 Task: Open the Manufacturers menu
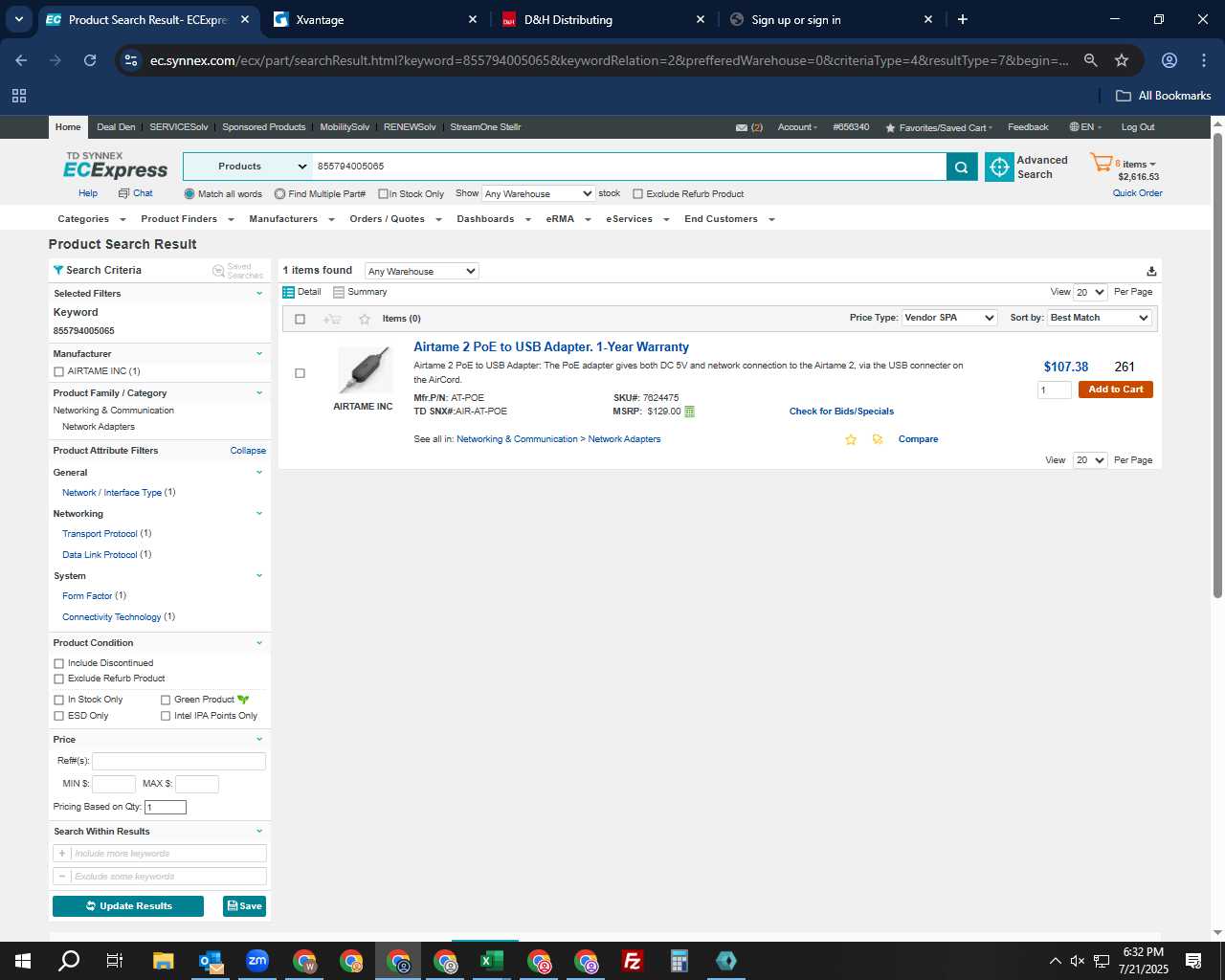[x=291, y=219]
